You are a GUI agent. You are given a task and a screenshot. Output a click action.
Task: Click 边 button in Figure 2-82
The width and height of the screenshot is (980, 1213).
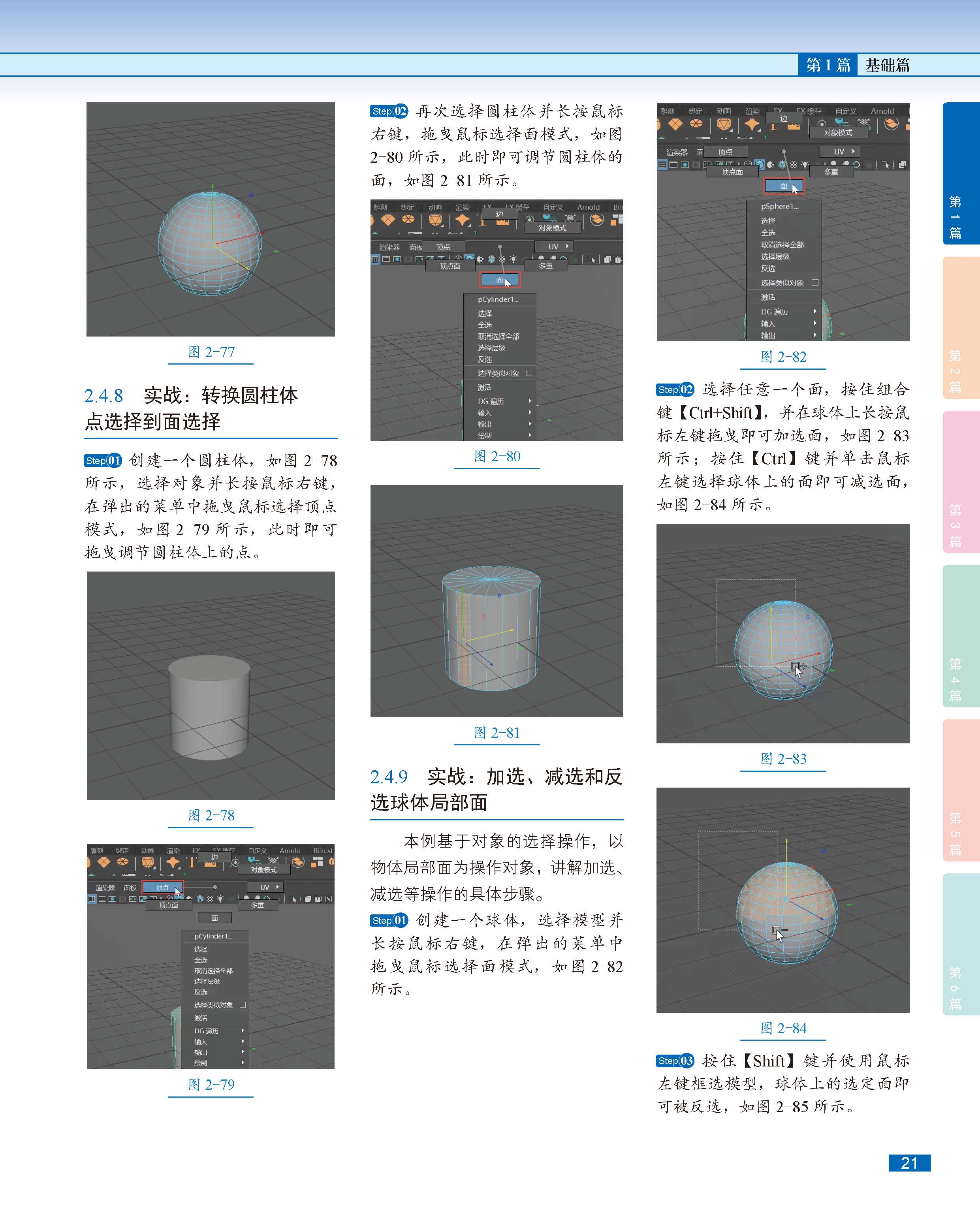(784, 118)
